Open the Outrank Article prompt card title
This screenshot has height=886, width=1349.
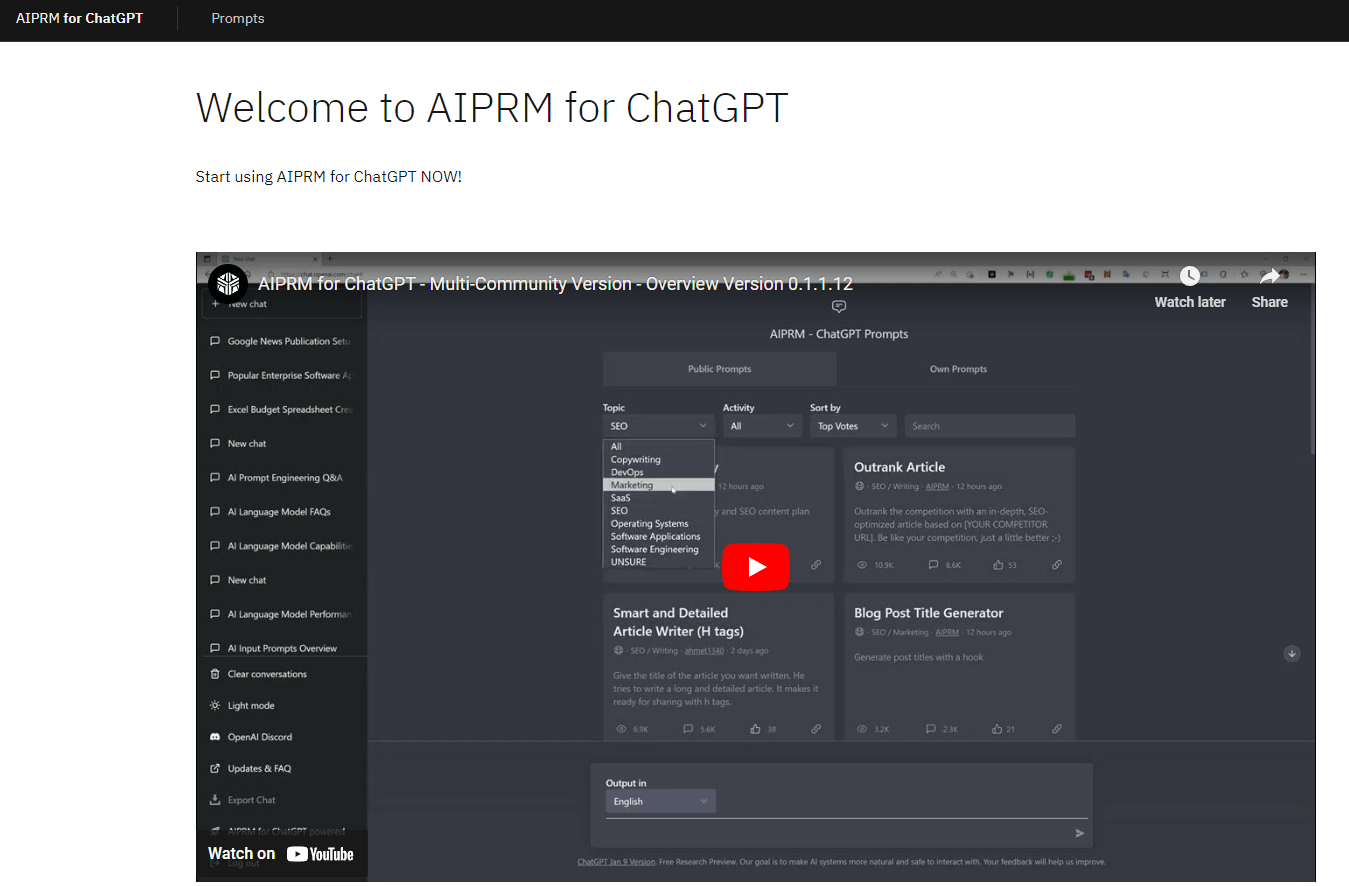(899, 467)
